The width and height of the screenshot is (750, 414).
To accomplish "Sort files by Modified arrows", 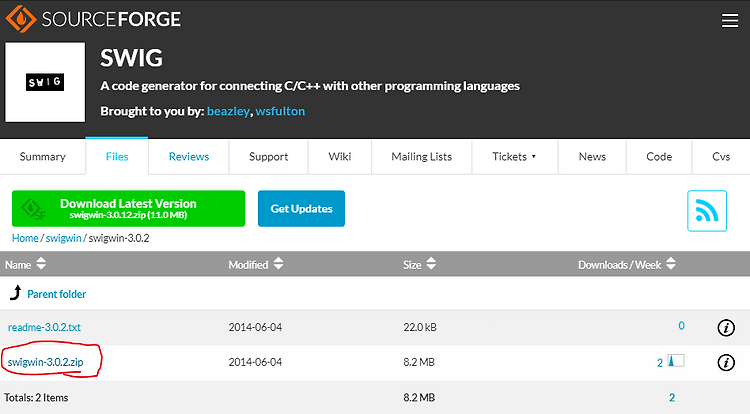I will pyautogui.click(x=278, y=263).
